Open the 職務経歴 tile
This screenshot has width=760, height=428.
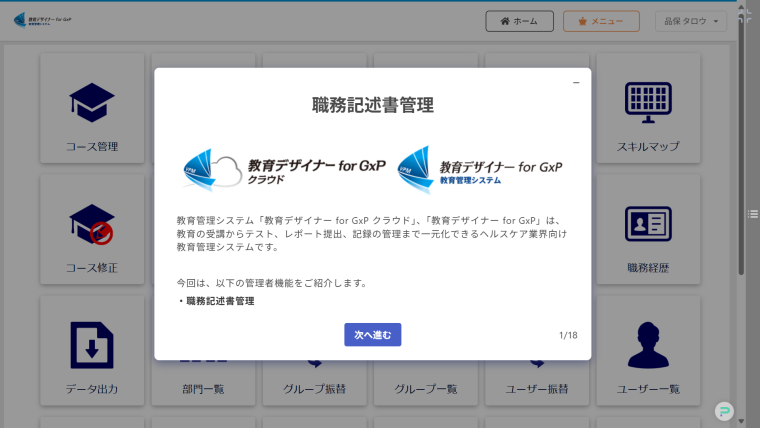[x=648, y=229]
